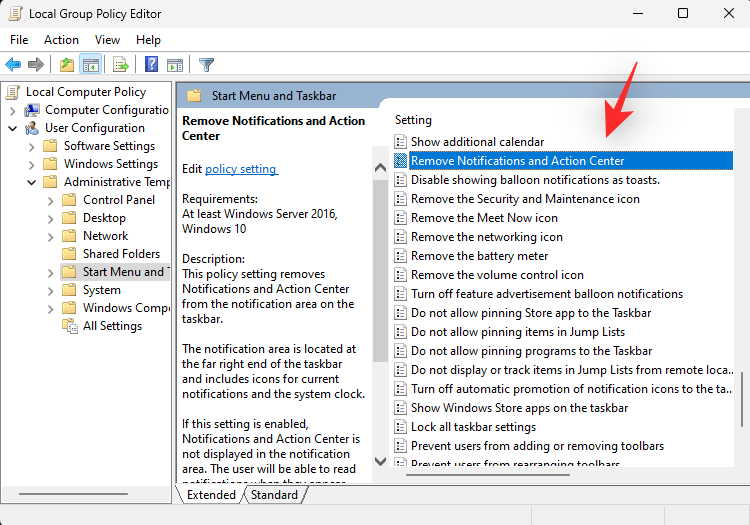The image size is (750, 525).
Task: Click the Back arrow toolbar icon
Action: (13, 64)
